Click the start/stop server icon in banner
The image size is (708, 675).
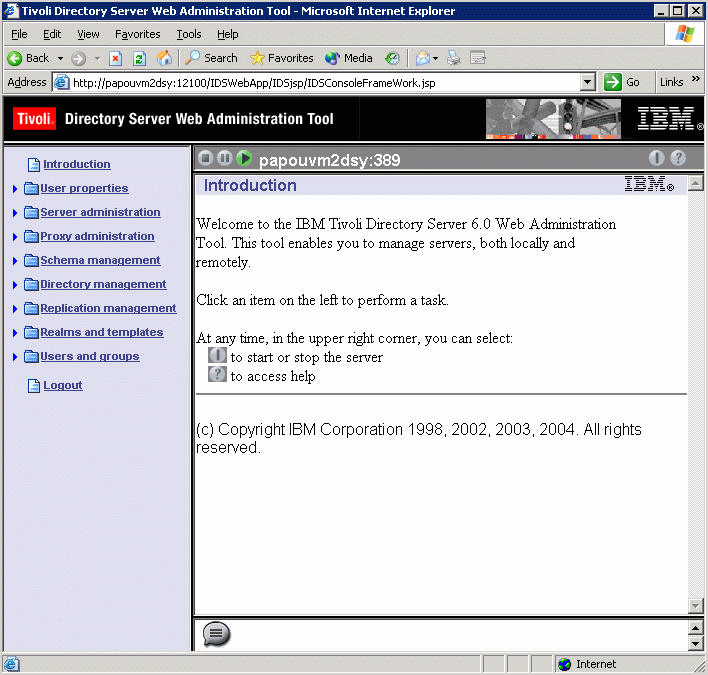click(657, 158)
